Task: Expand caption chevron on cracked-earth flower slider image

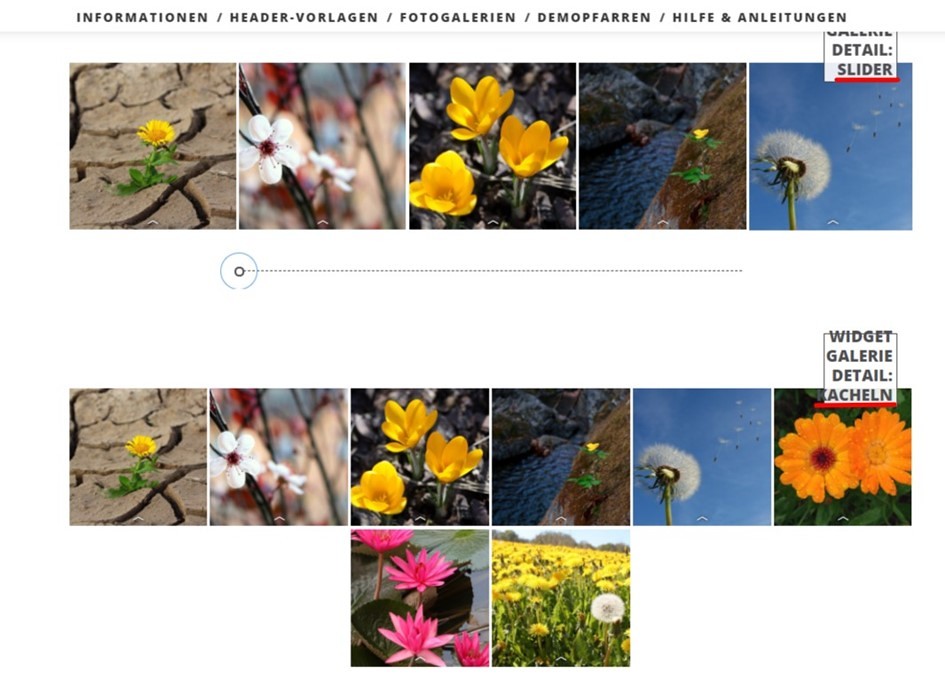Action: pyautogui.click(x=152, y=222)
